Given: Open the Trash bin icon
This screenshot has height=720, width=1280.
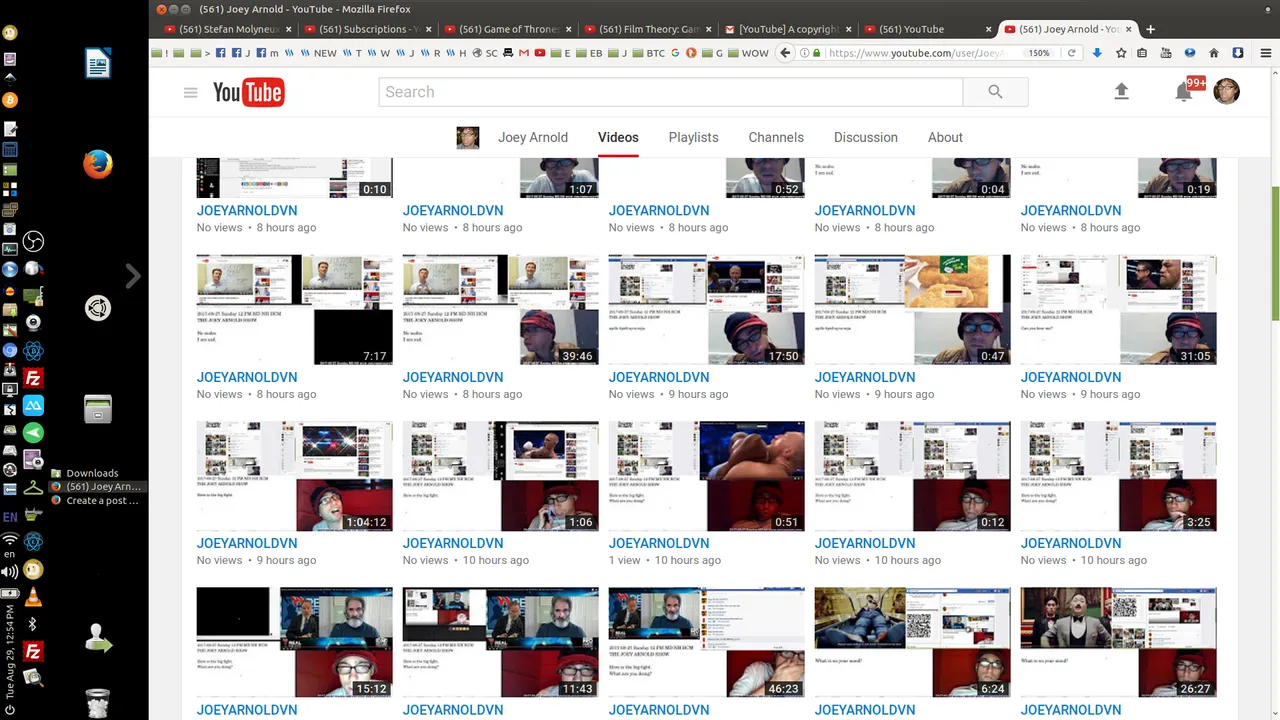Looking at the screenshot, I should pos(97,703).
